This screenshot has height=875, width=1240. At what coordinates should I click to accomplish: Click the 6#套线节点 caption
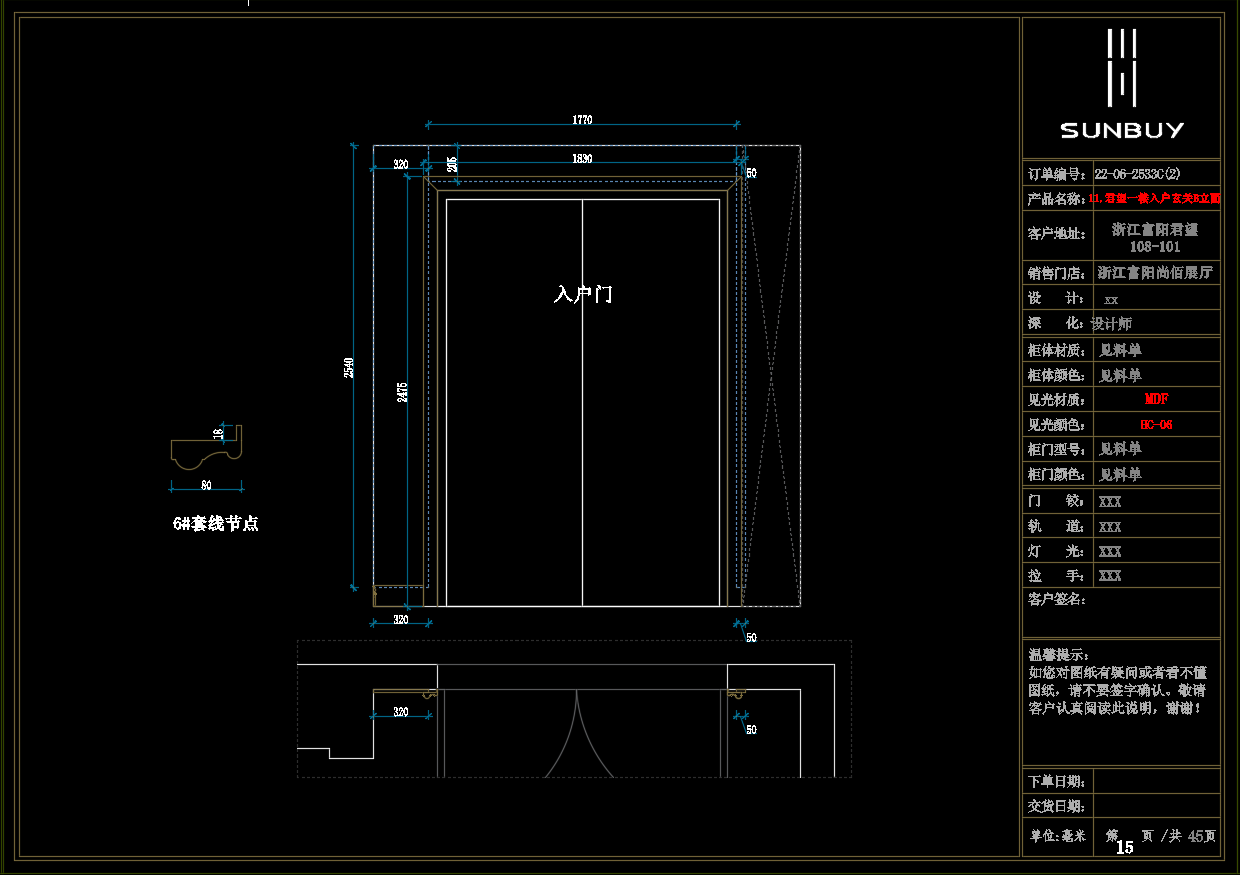(x=215, y=523)
